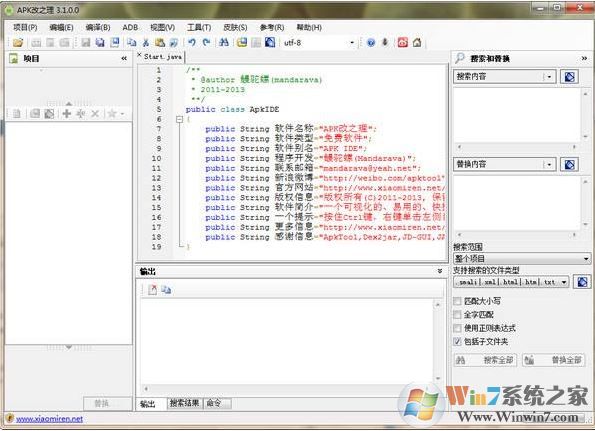Collapse the 项目 panel with double chevron

(124, 58)
